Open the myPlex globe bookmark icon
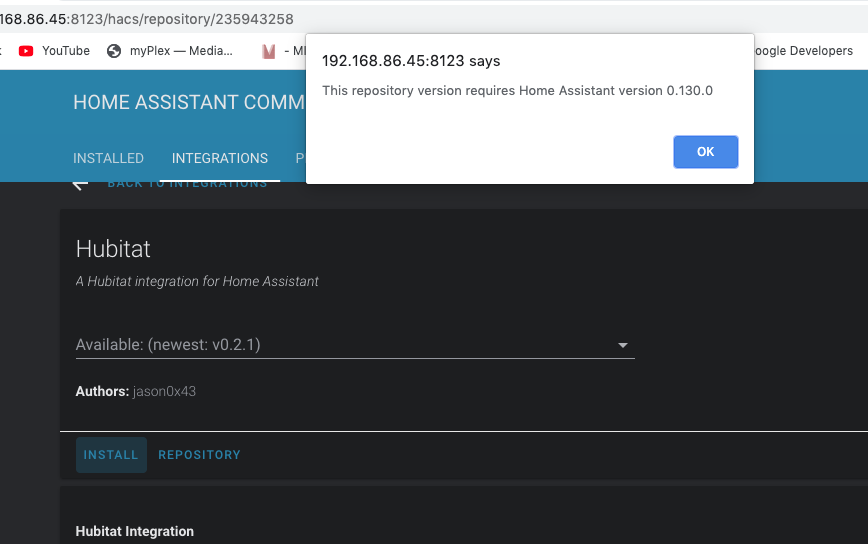The image size is (868, 544). (114, 51)
